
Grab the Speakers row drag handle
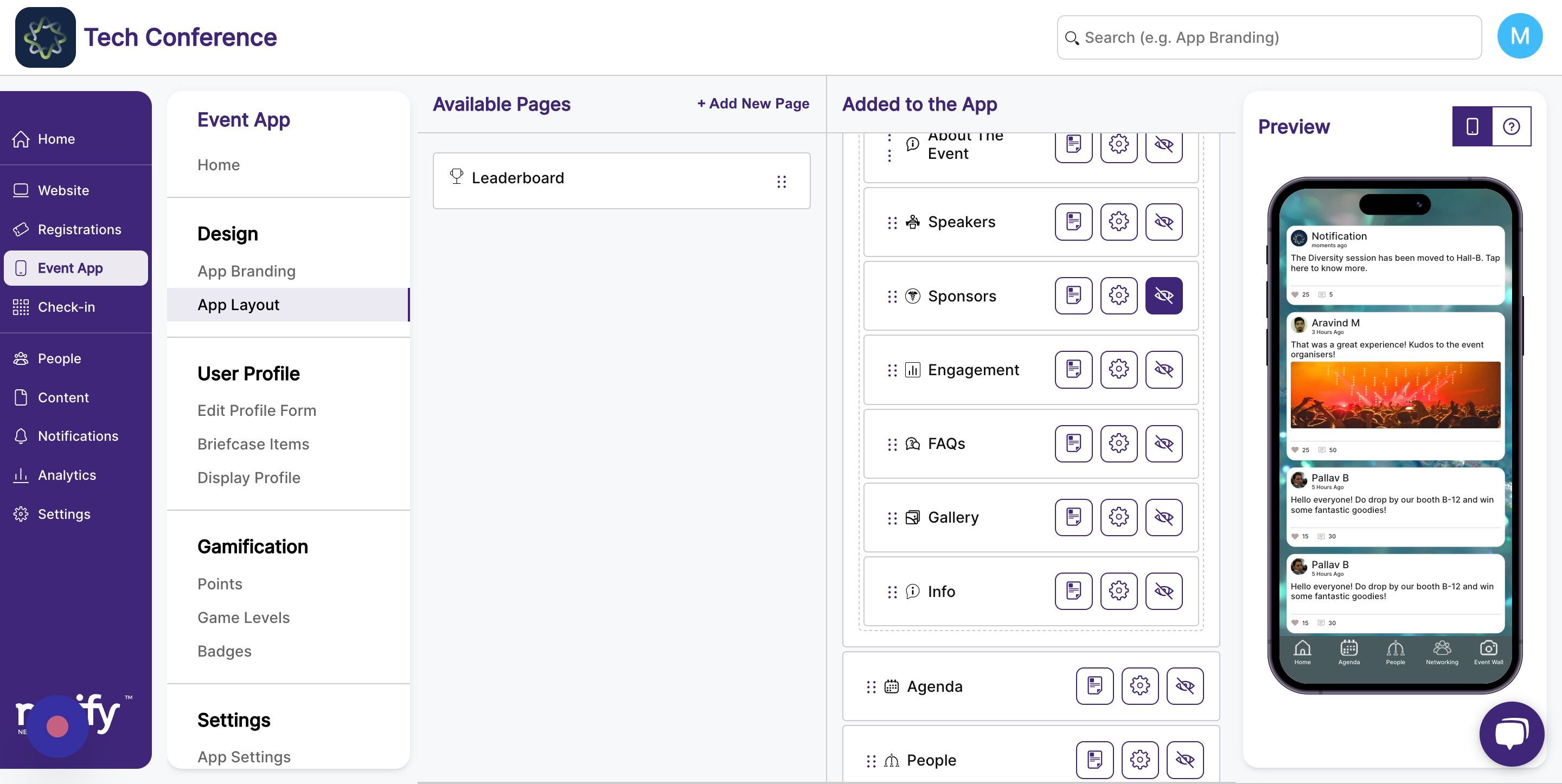(892, 222)
